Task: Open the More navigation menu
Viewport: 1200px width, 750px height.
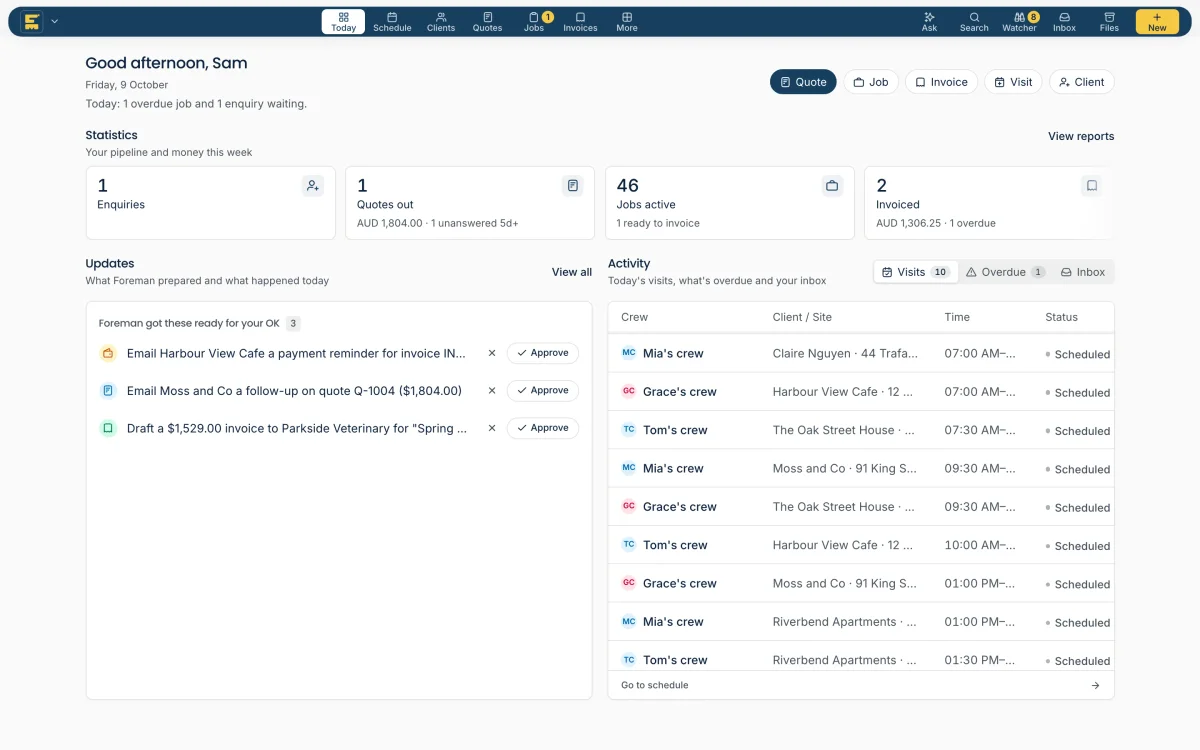Action: click(x=627, y=21)
